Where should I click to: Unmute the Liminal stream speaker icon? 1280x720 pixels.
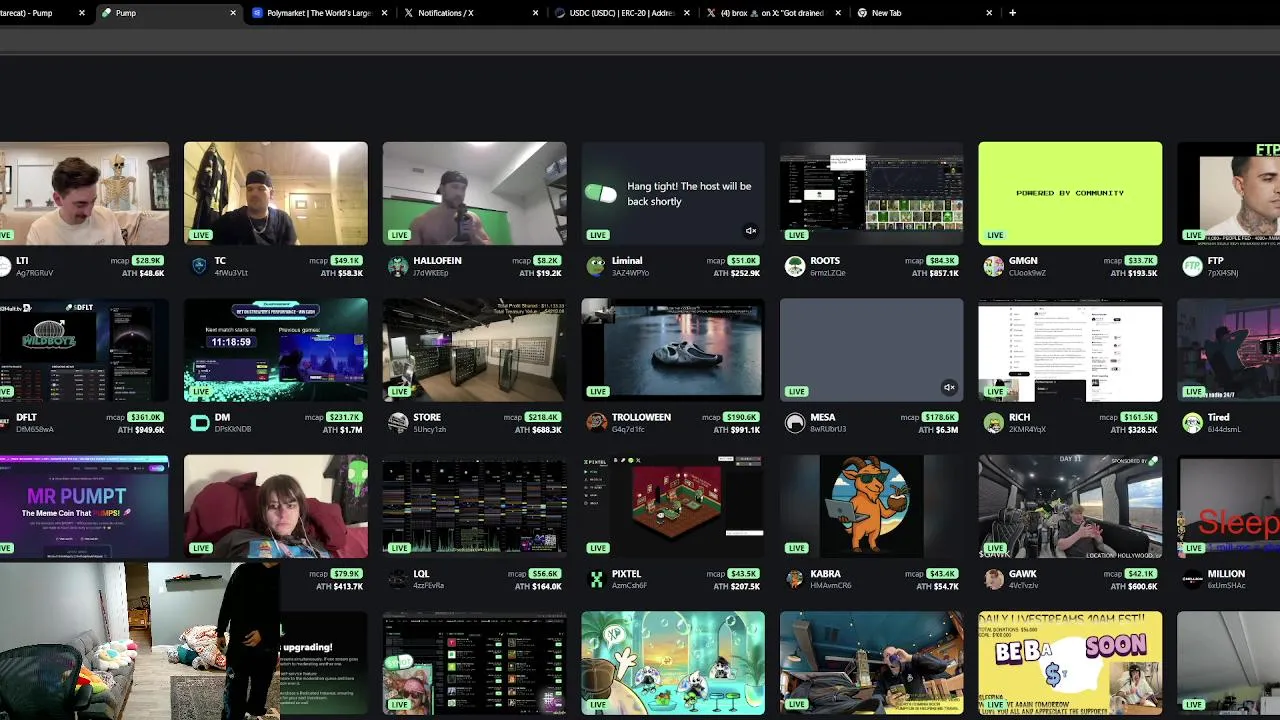[750, 231]
